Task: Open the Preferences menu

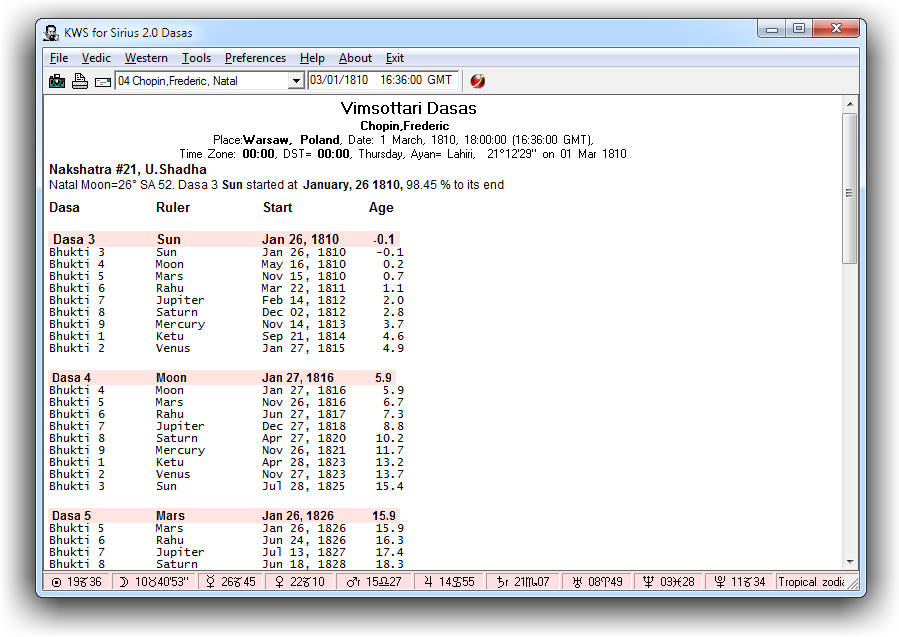Action: [x=255, y=58]
